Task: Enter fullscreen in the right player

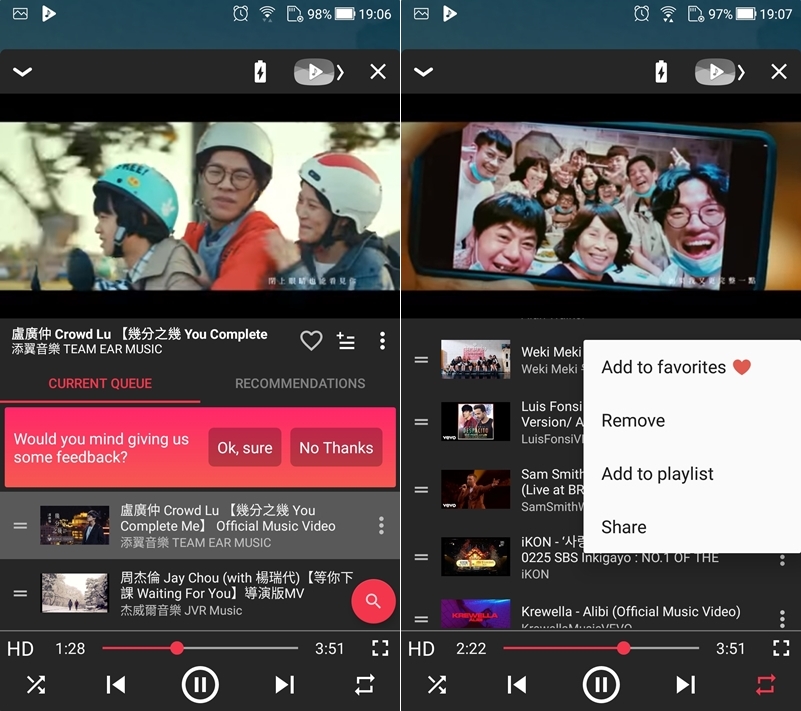Action: point(781,648)
